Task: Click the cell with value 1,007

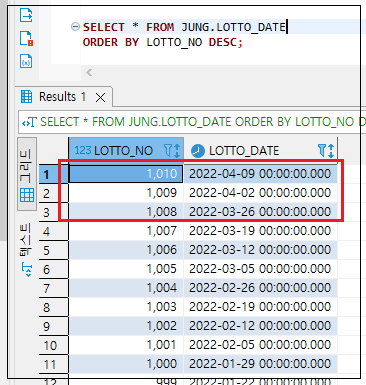Action: pyautogui.click(x=126, y=231)
